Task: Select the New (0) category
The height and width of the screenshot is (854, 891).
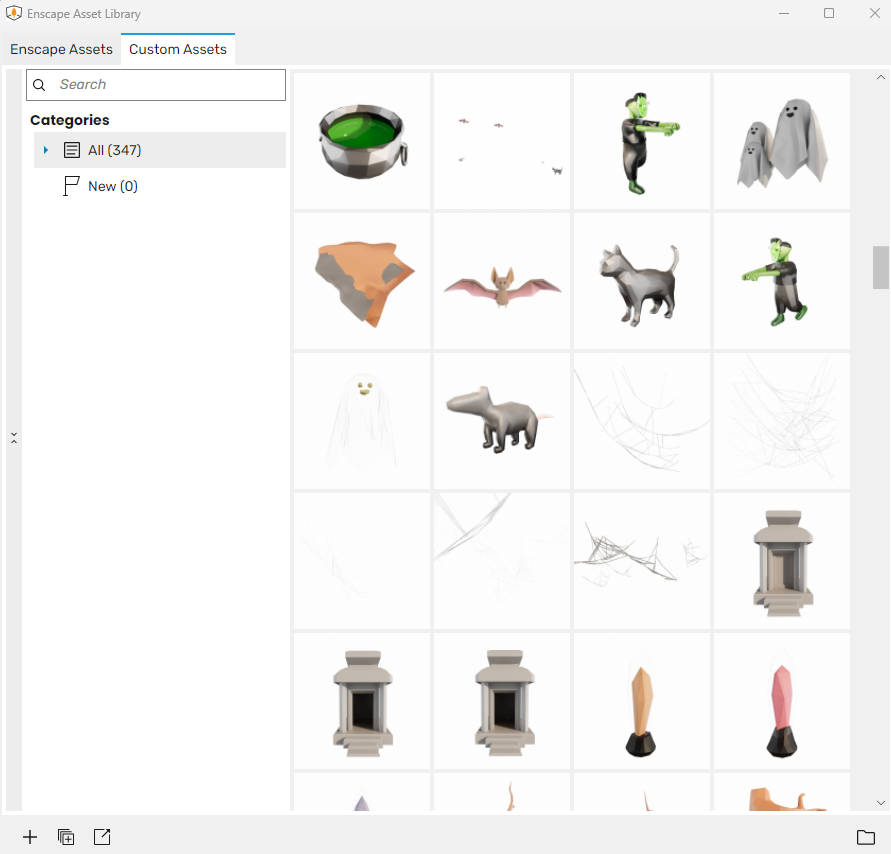Action: click(x=113, y=185)
